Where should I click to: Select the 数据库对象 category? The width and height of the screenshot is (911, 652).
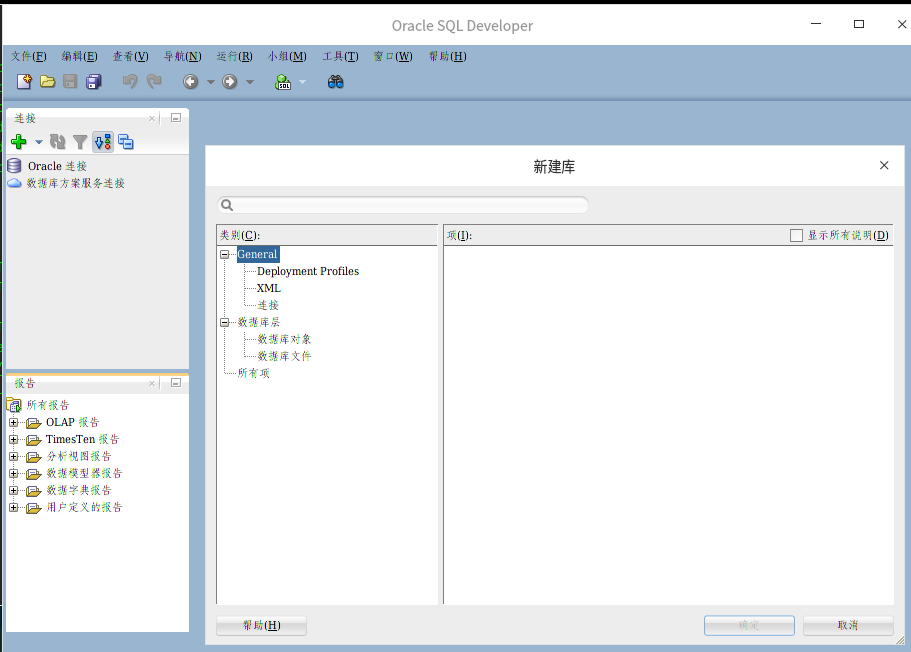click(x=284, y=339)
